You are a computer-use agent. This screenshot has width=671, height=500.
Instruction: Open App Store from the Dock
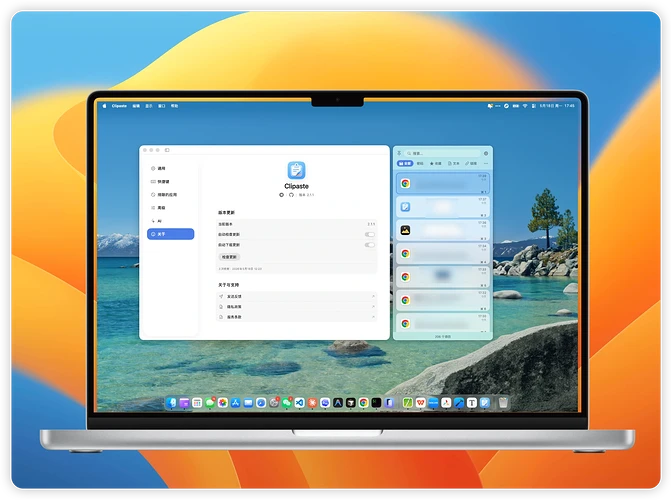coord(235,402)
